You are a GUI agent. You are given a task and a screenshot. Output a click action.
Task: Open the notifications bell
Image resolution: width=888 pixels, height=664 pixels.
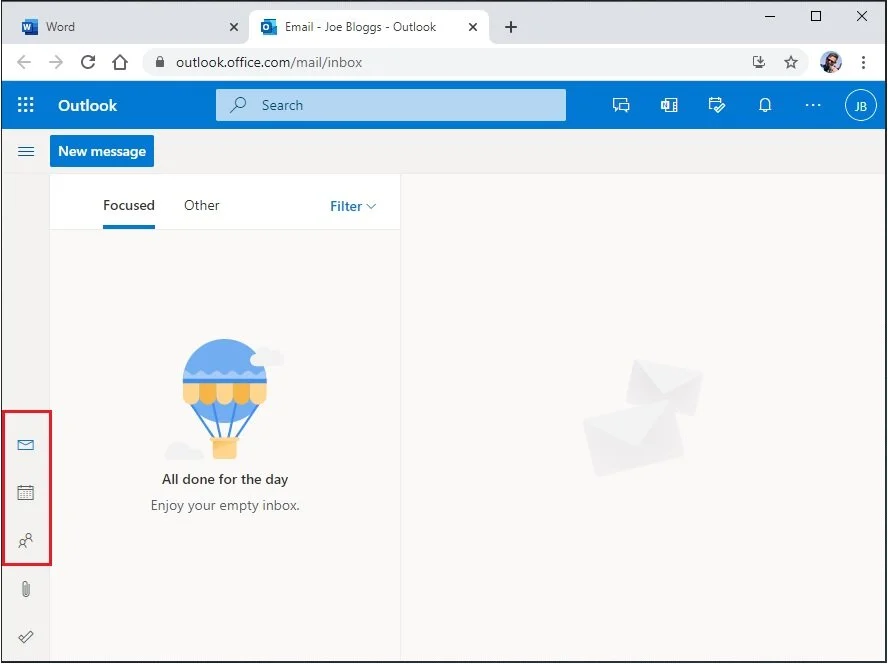coord(765,105)
